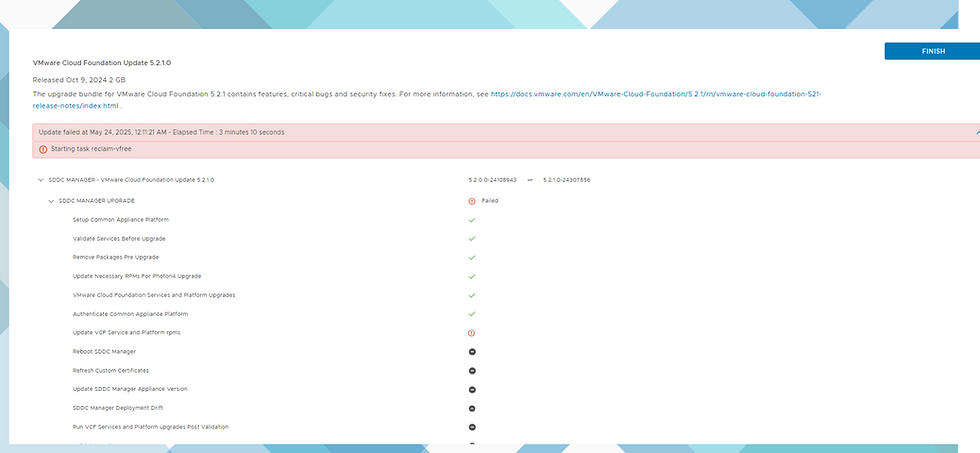Viewport: 980px width, 453px height.
Task: Click the Update VCF Service and Platform rpms step
Action: (126, 332)
